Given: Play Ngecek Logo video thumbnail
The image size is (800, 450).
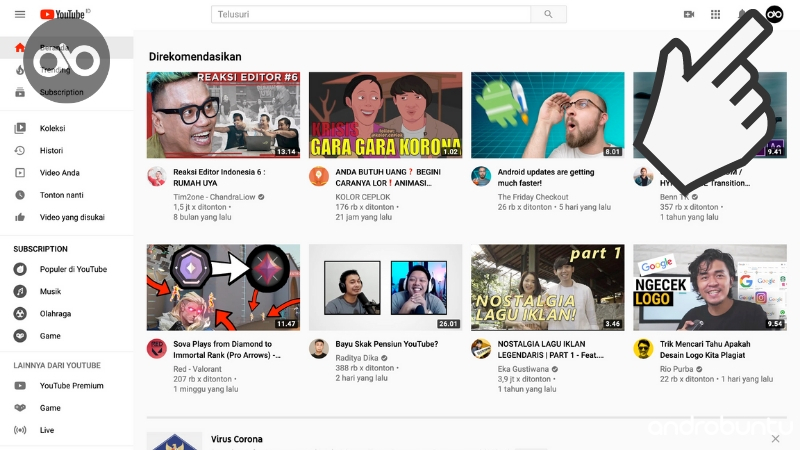Looking at the screenshot, I should coord(710,288).
